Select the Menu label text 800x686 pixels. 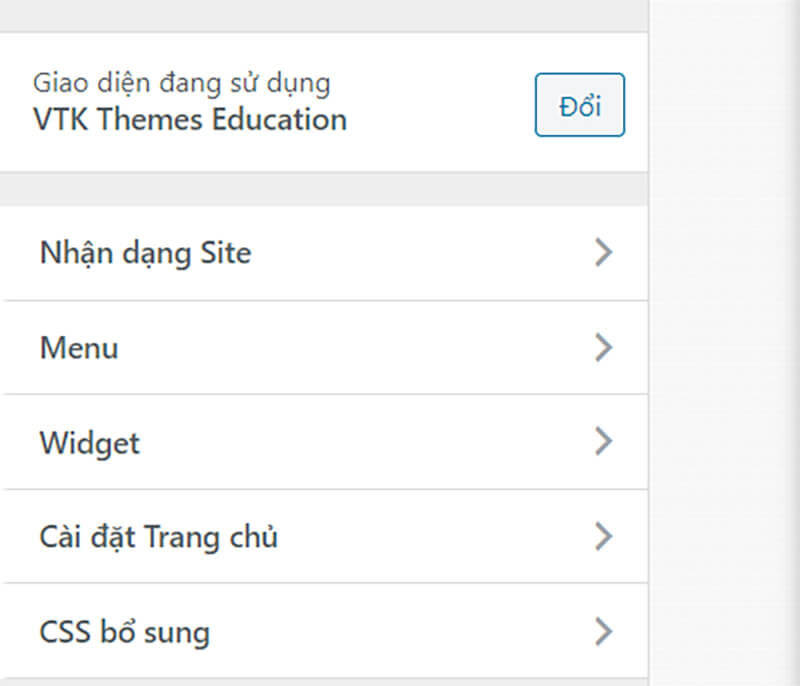79,348
